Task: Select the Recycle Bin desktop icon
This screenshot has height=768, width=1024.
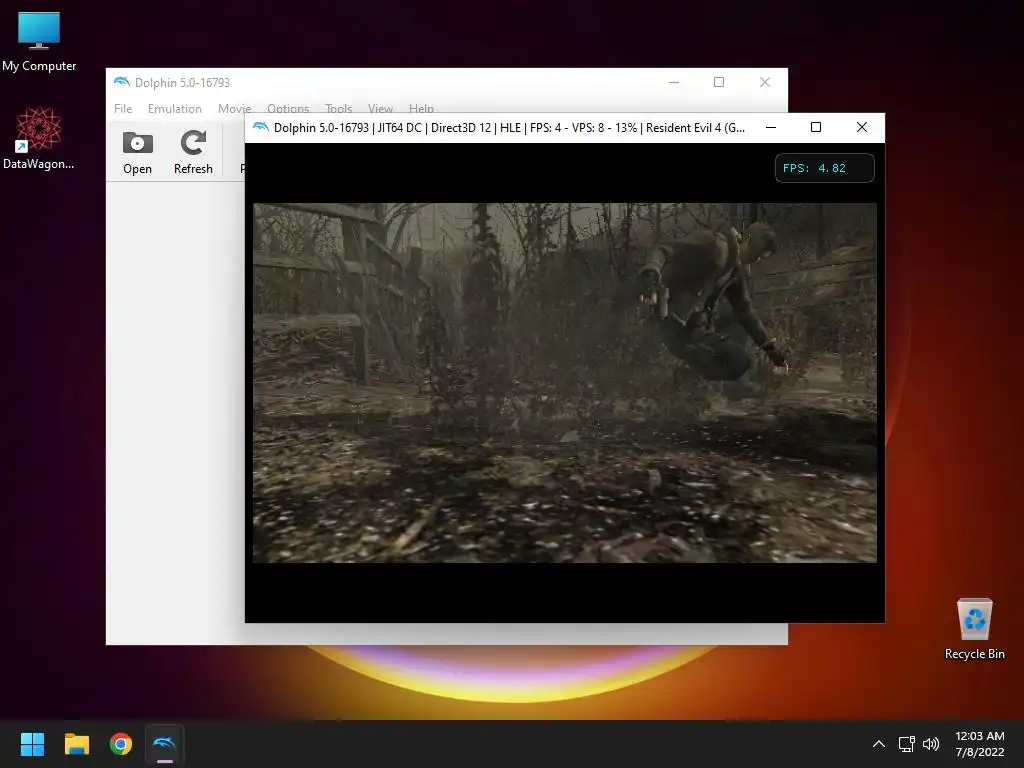Action: [974, 628]
